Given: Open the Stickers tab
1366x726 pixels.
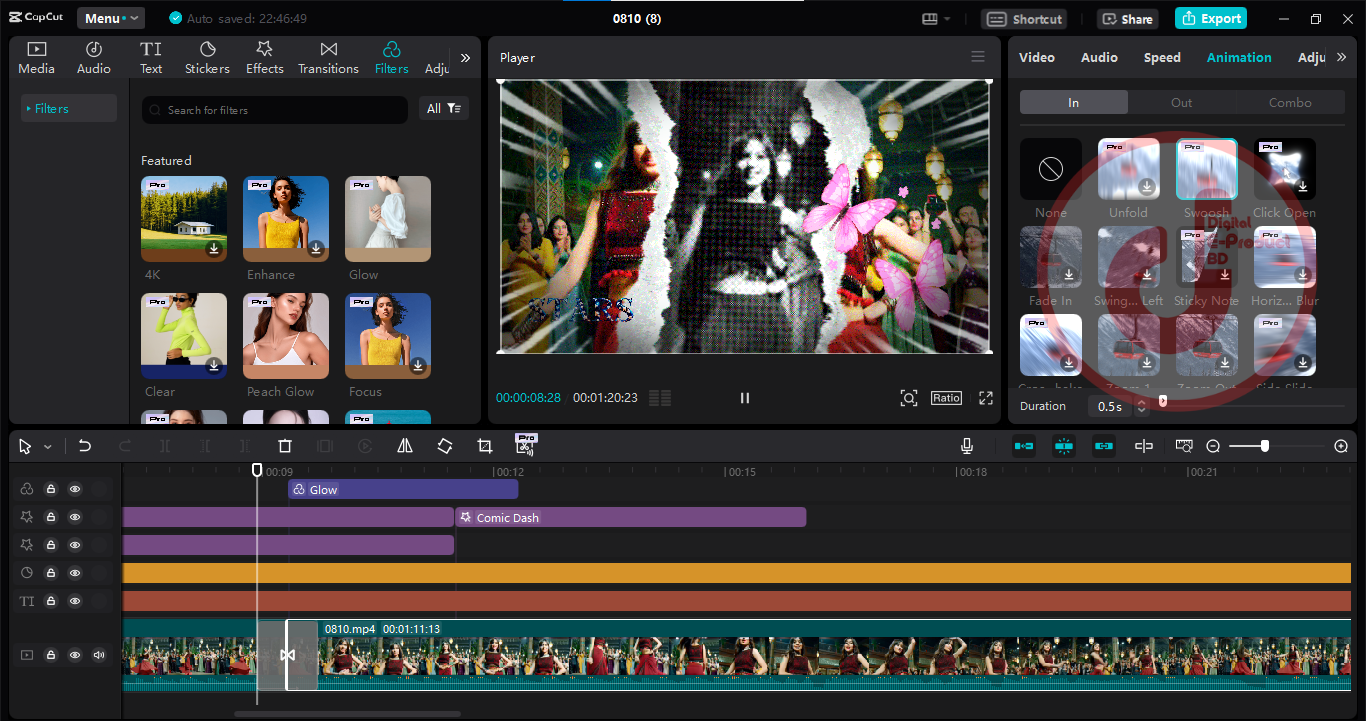Looking at the screenshot, I should [x=207, y=58].
